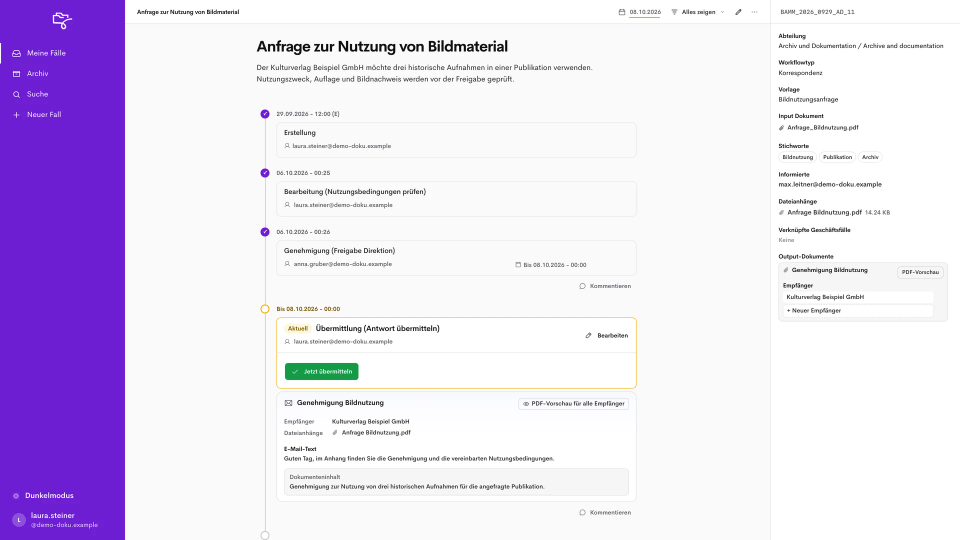This screenshot has height=540, width=960.
Task: Open the three-dot more options menu
Action: pos(754,12)
